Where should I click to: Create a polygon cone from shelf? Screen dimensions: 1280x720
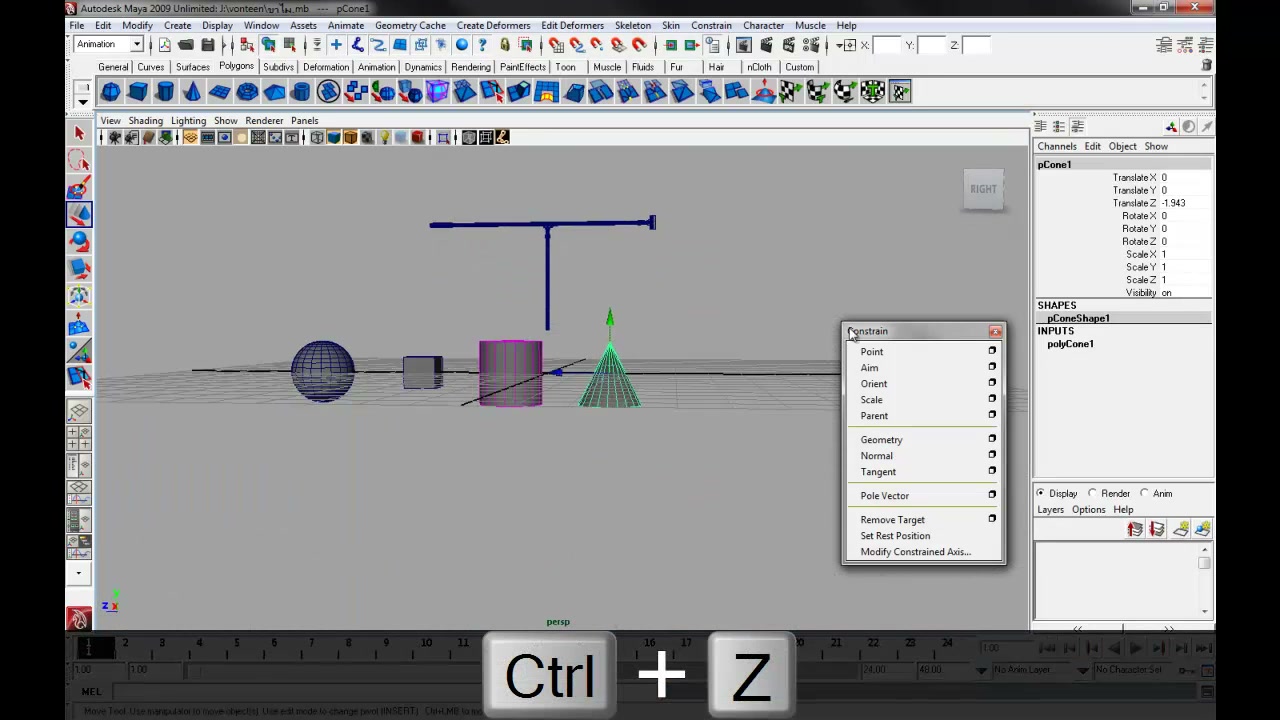(192, 92)
